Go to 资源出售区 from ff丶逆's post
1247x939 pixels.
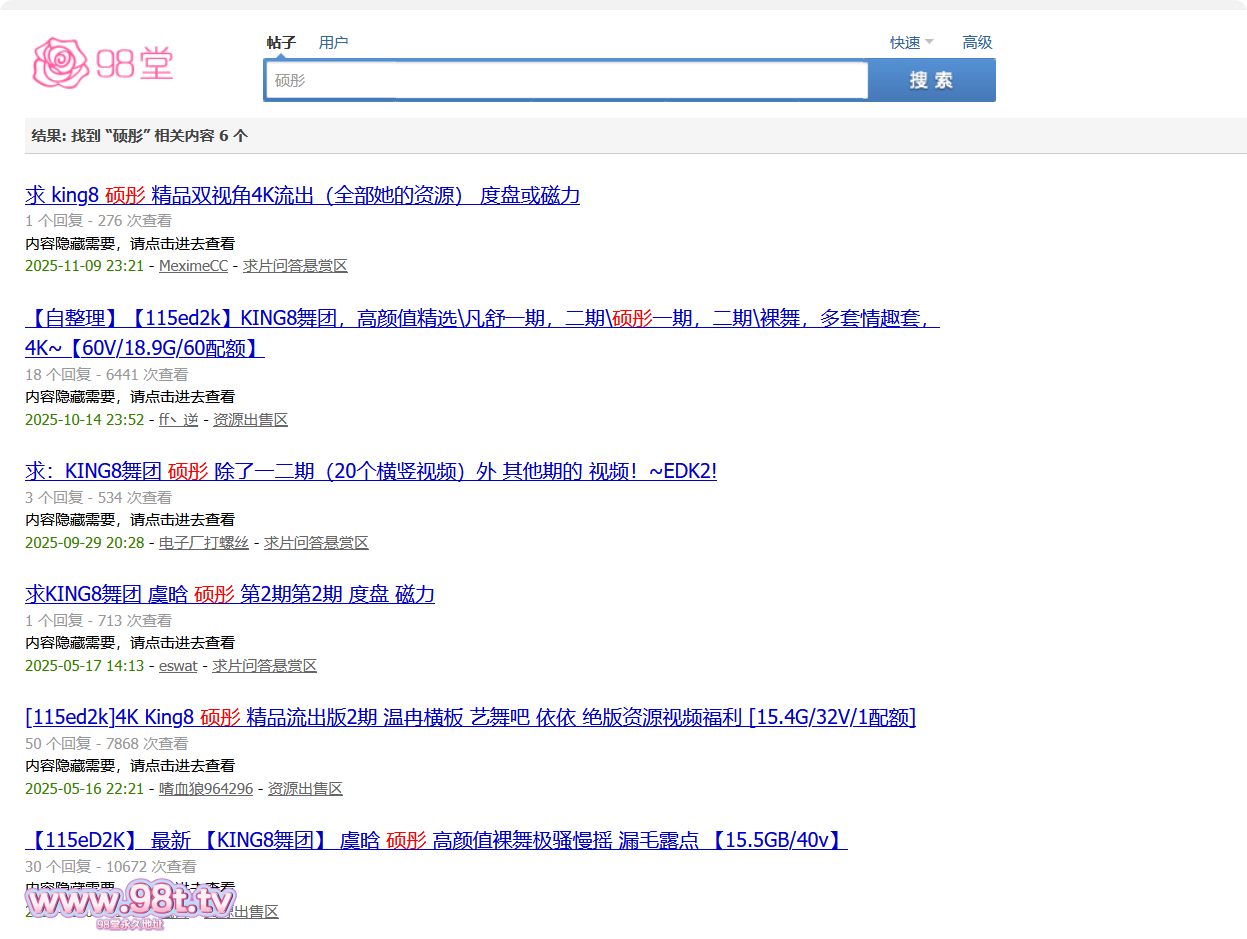pyautogui.click(x=250, y=420)
